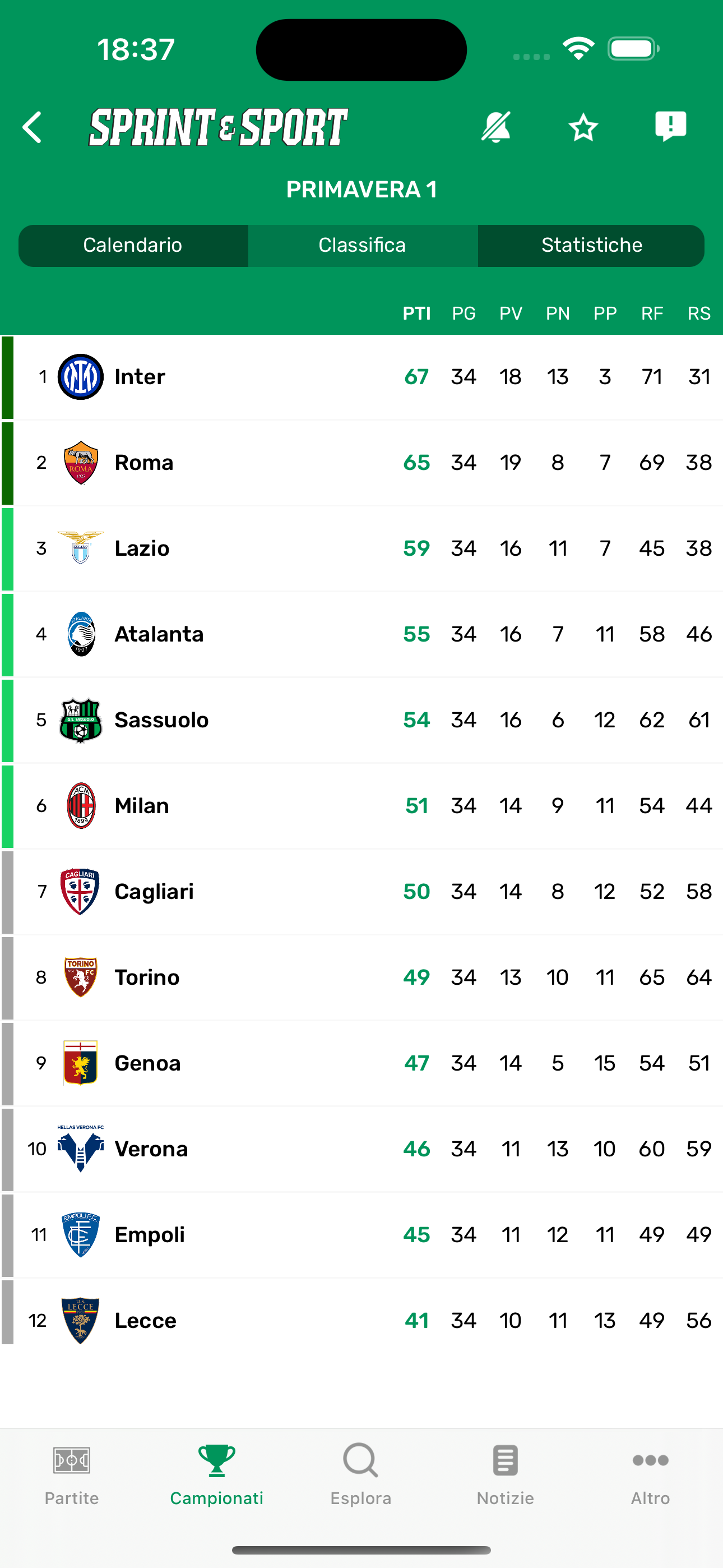Tap the Hellas Verona crest
Image resolution: width=723 pixels, height=1568 pixels.
tap(80, 1148)
